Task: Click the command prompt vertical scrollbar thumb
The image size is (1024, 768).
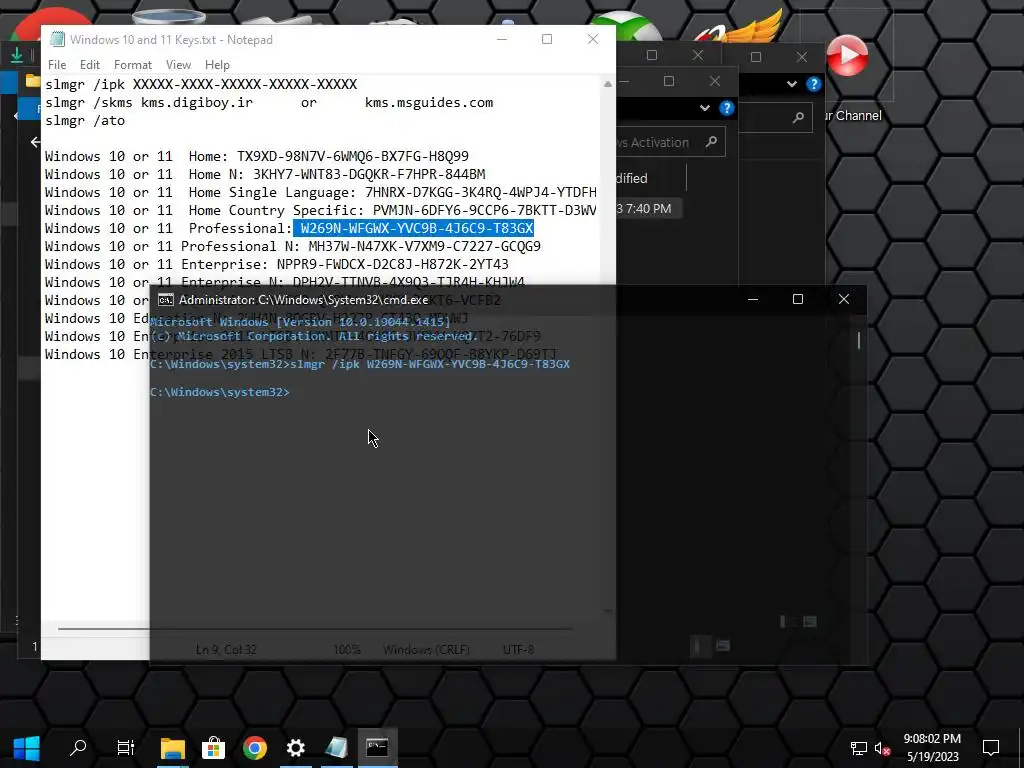Action: click(859, 340)
